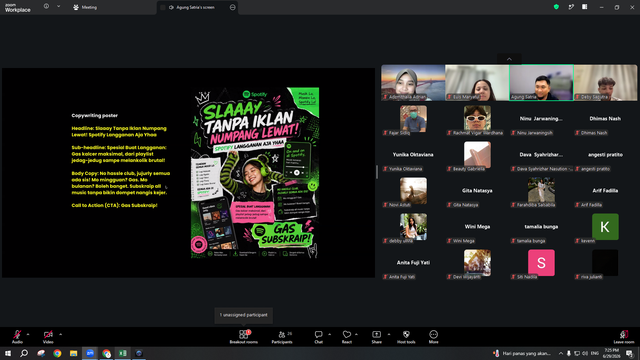Click the Share screen icon

(x=376, y=335)
